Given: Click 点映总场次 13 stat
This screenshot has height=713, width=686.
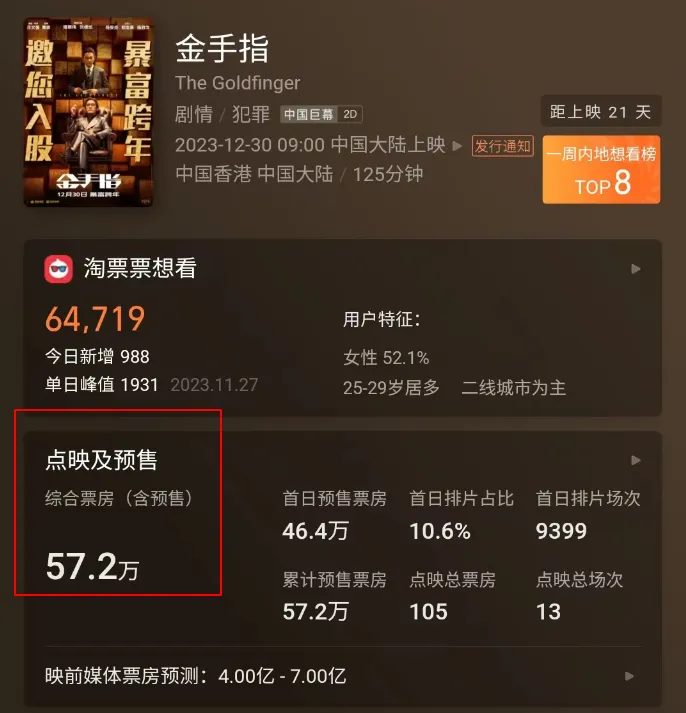Looking at the screenshot, I should [x=579, y=596].
